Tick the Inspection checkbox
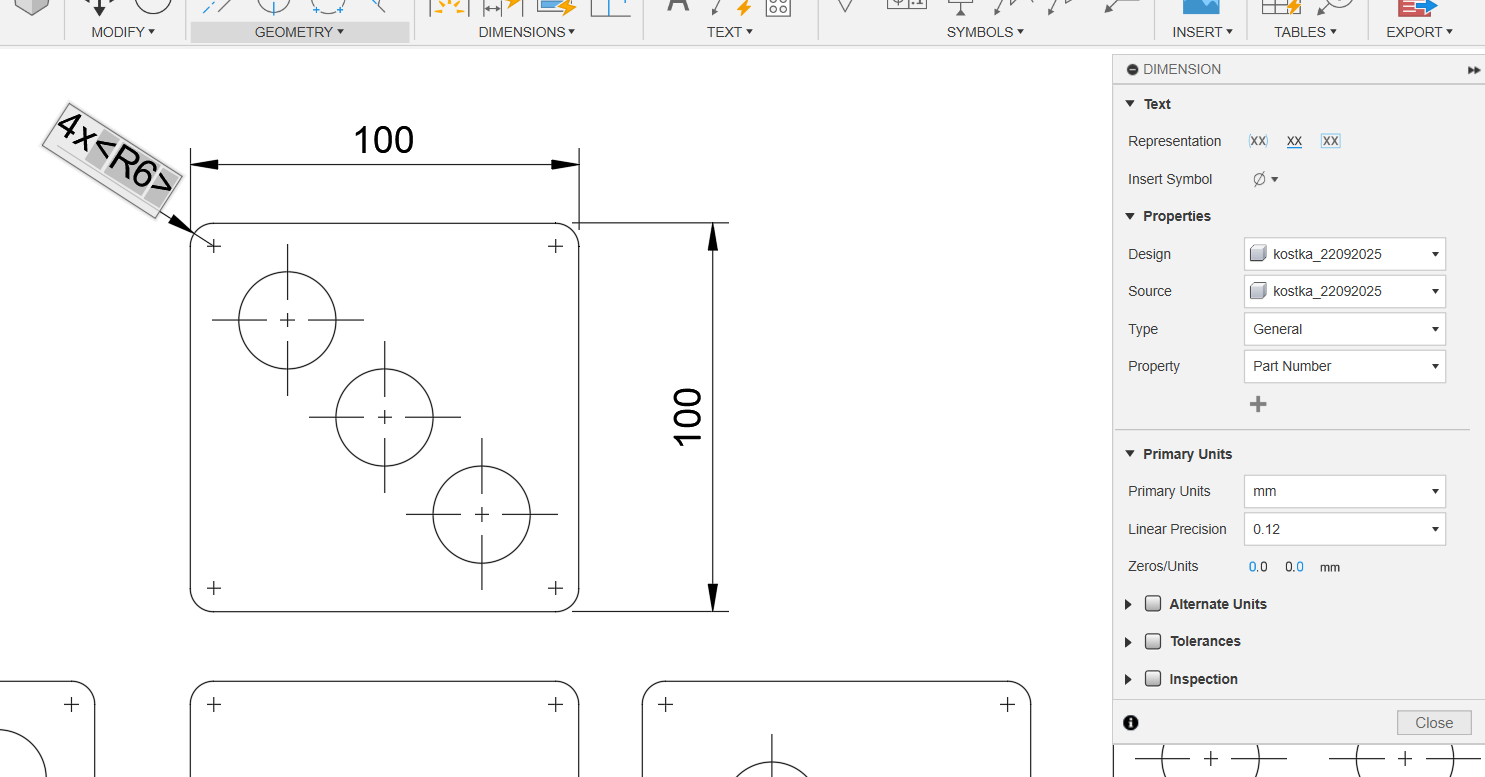1485x777 pixels. tap(1153, 679)
